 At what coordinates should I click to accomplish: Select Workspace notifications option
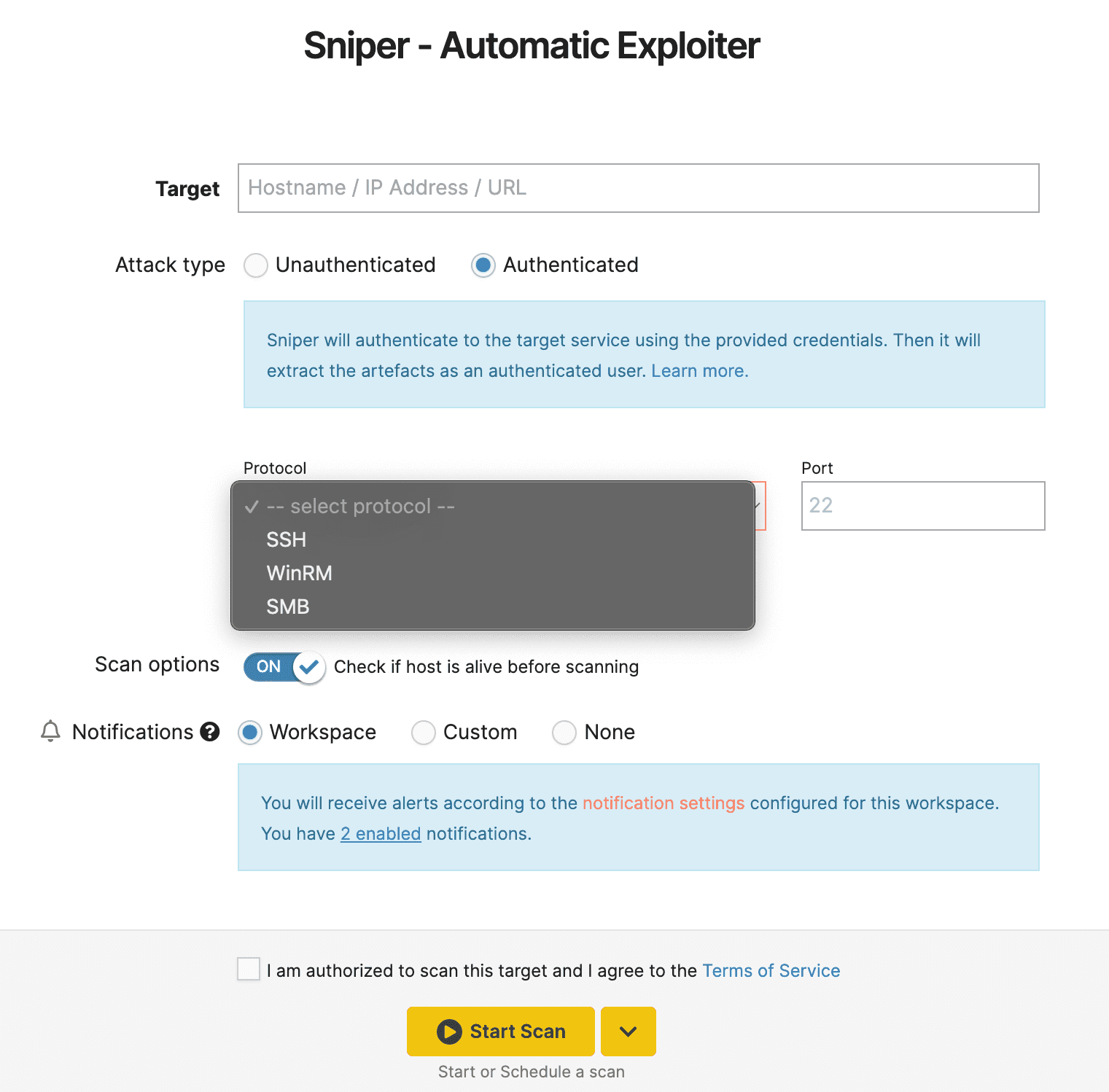250,733
